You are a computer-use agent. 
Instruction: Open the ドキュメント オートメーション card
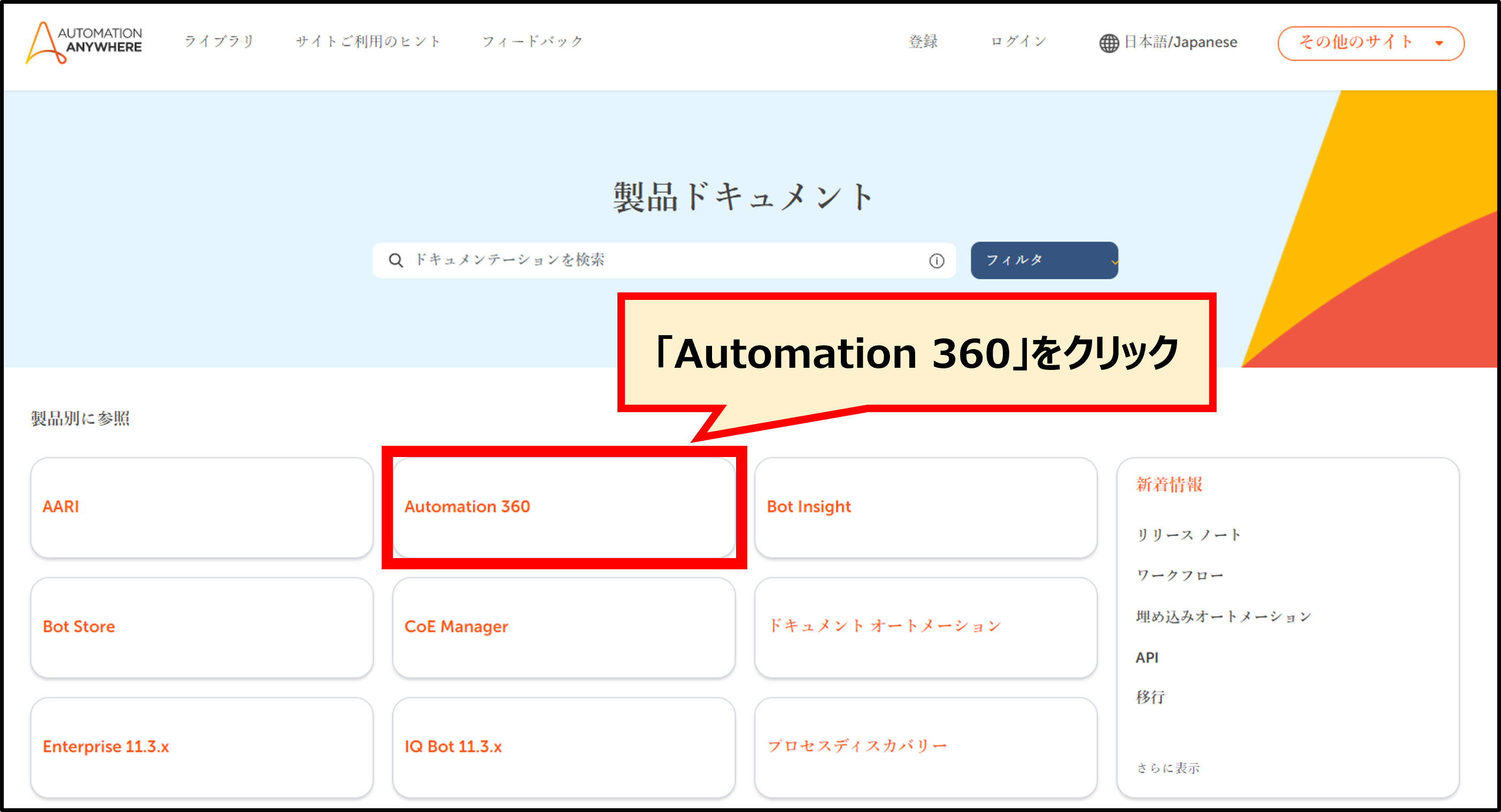click(926, 628)
